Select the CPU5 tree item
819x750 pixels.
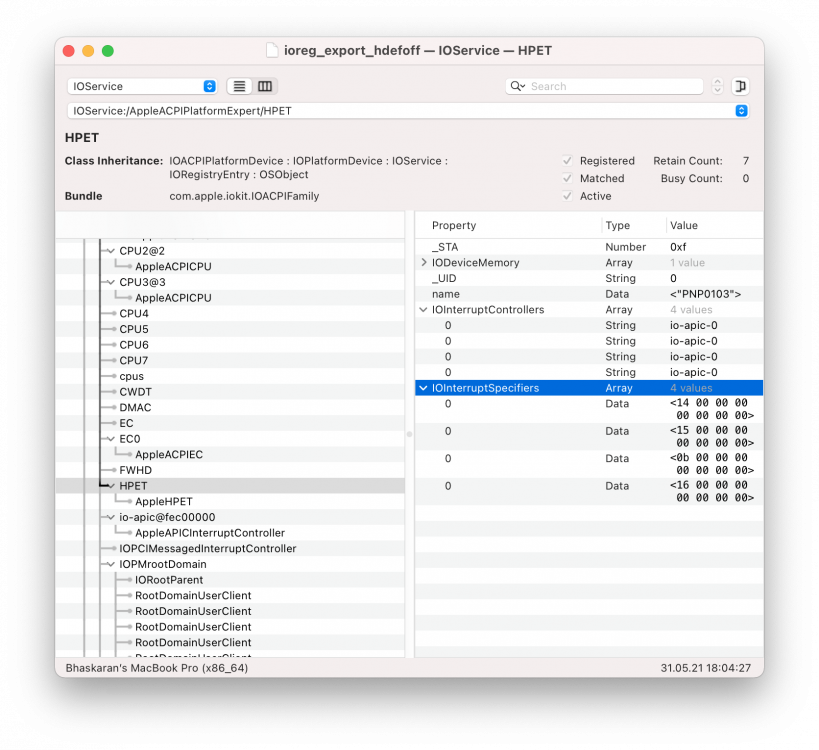coord(134,330)
